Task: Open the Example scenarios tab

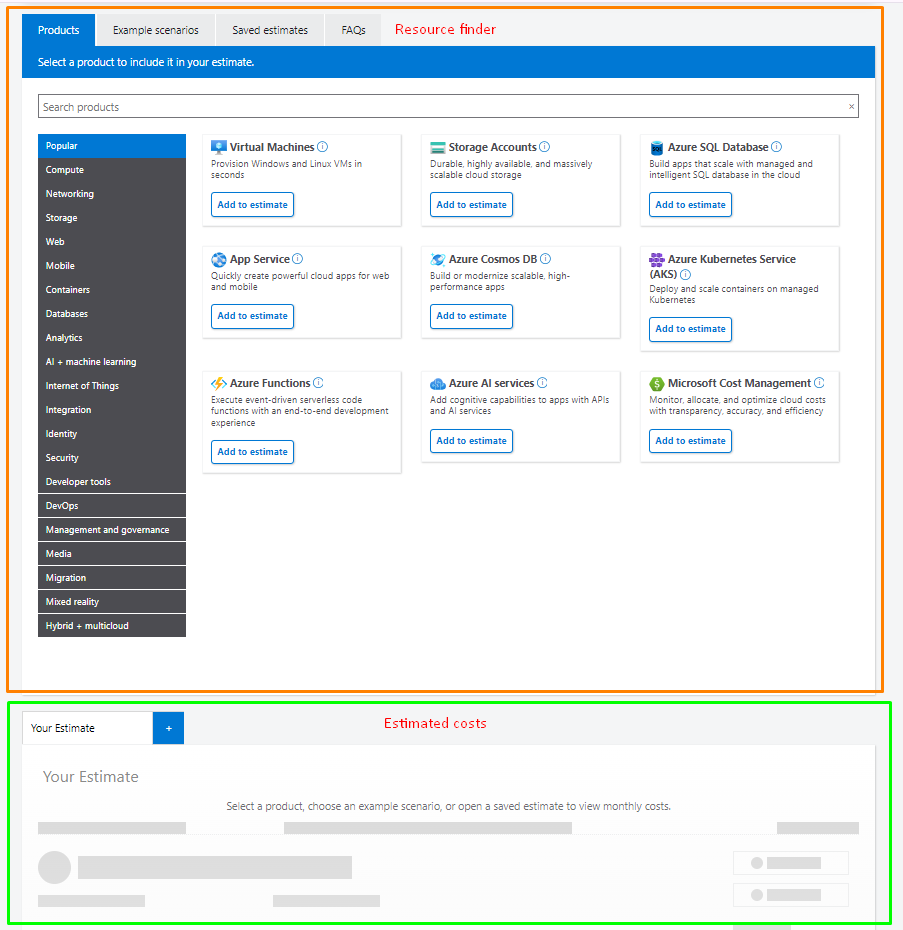Action: 155,30
